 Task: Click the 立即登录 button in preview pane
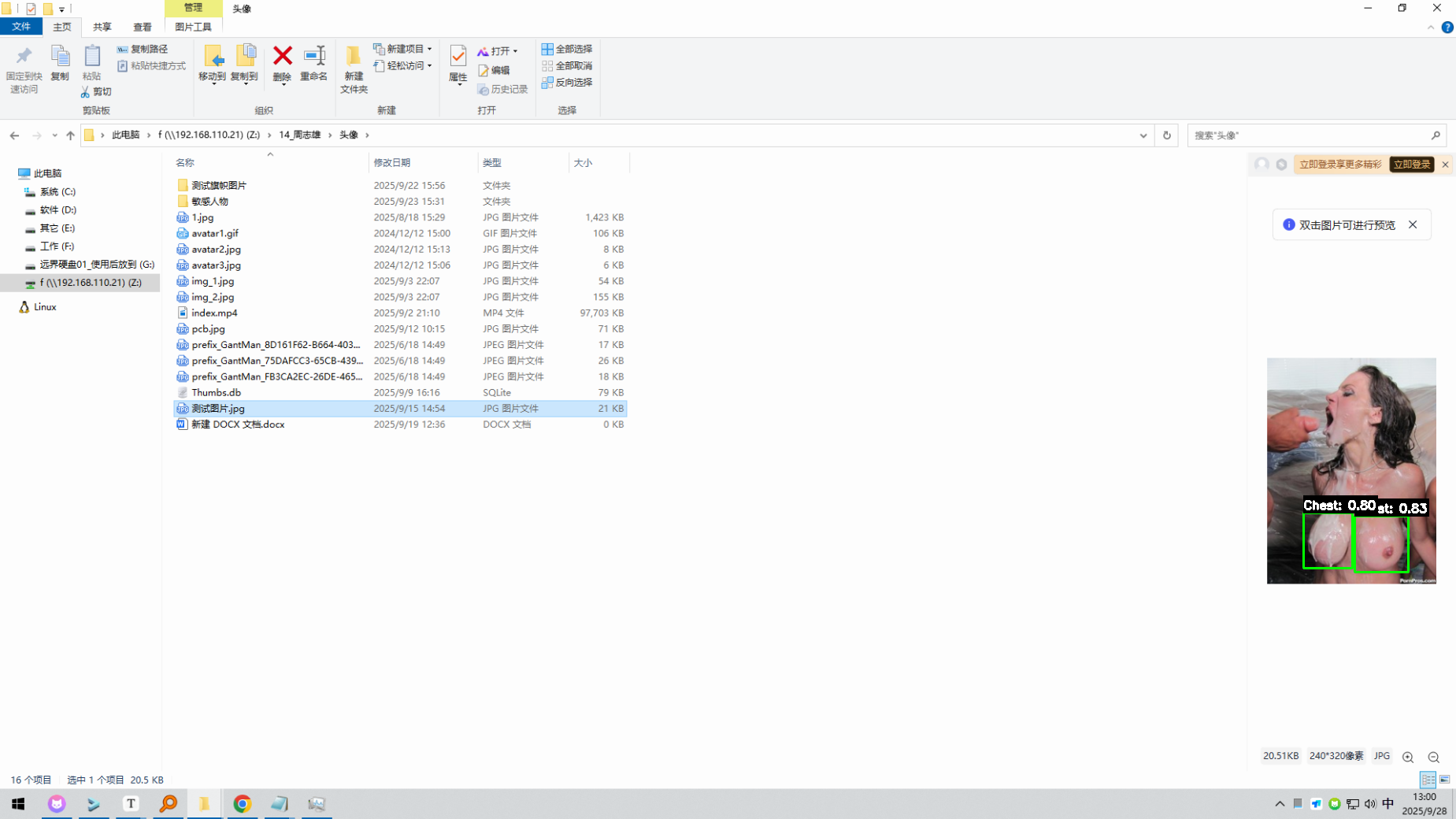(1411, 165)
